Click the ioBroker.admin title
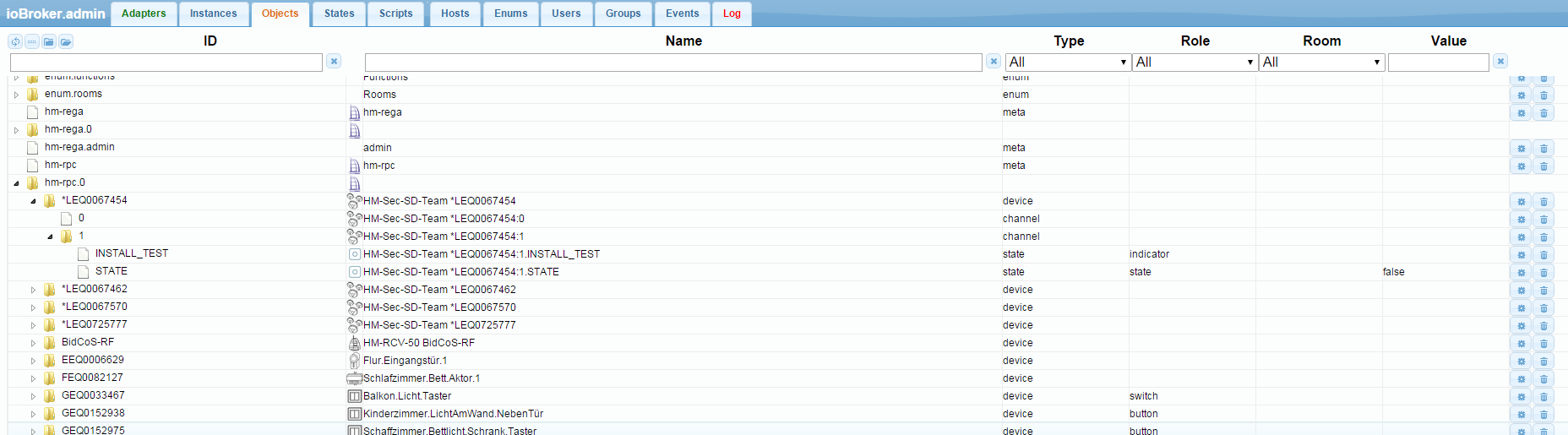The width and height of the screenshot is (1568, 435). coord(56,14)
